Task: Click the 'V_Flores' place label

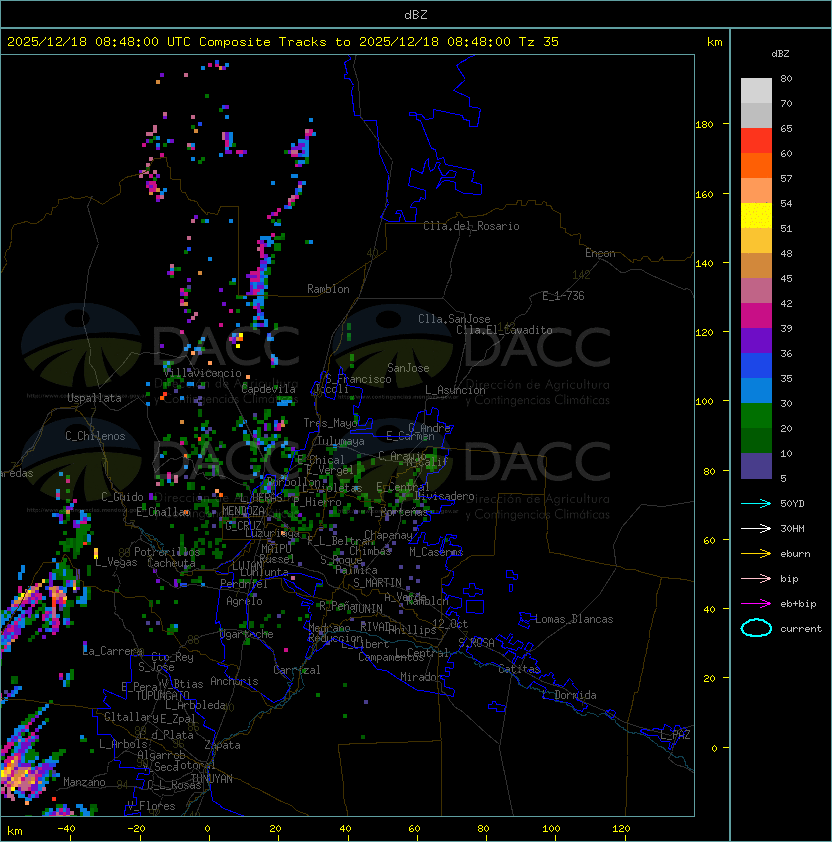Action: 151,806
